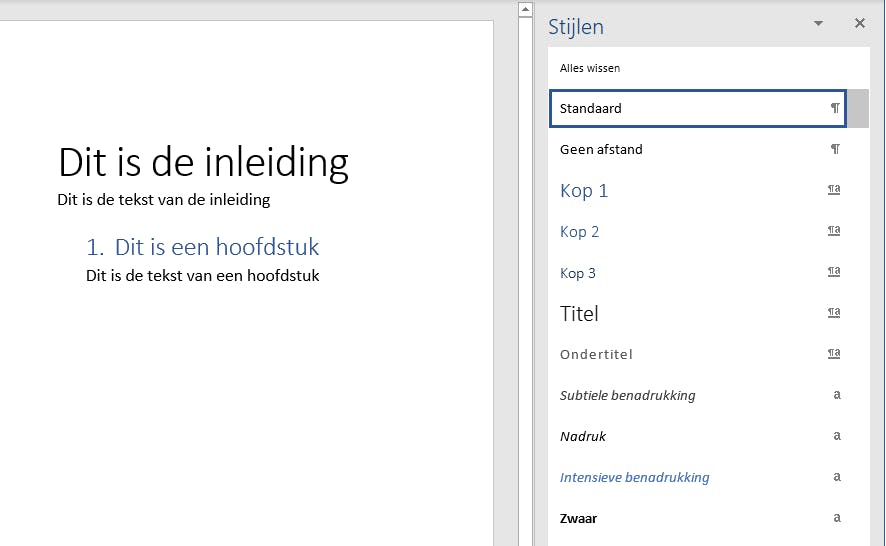The width and height of the screenshot is (886, 546).
Task: Select Alles wissen to clear formatting
Action: [x=590, y=68]
